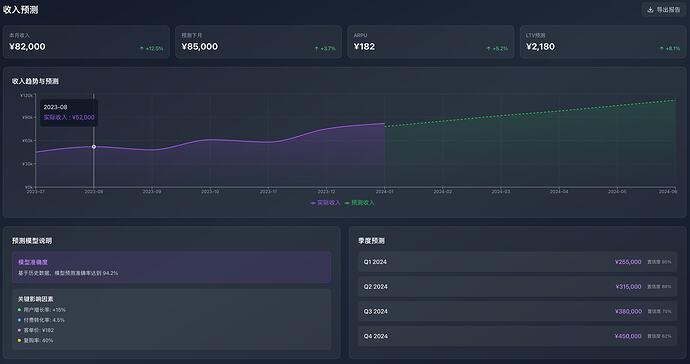Select the Q4 2024 label
The height and width of the screenshot is (364, 690).
pos(375,336)
